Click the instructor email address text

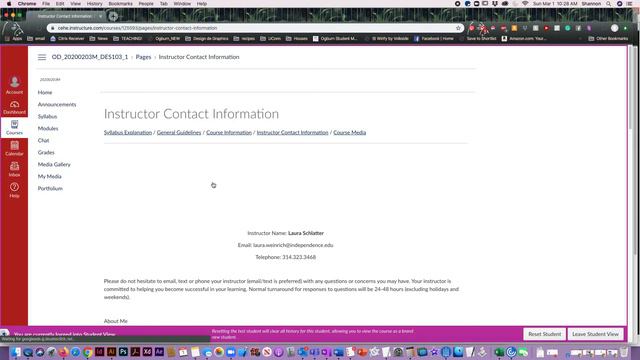(293, 245)
